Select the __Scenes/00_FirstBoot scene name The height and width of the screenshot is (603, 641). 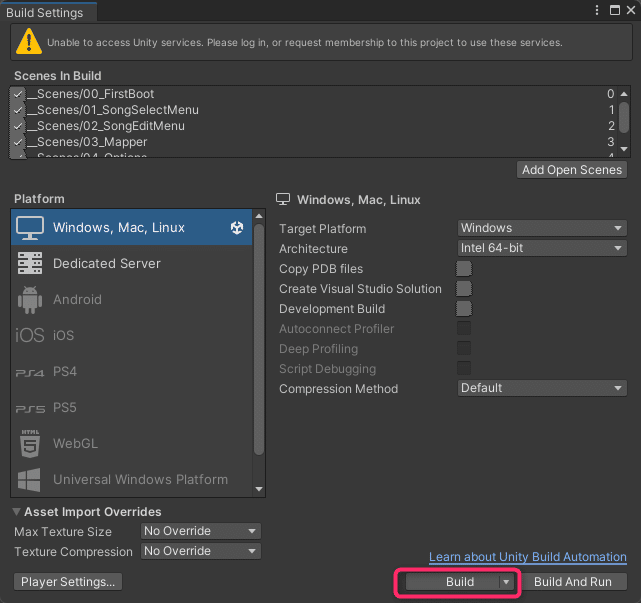click(x=90, y=94)
